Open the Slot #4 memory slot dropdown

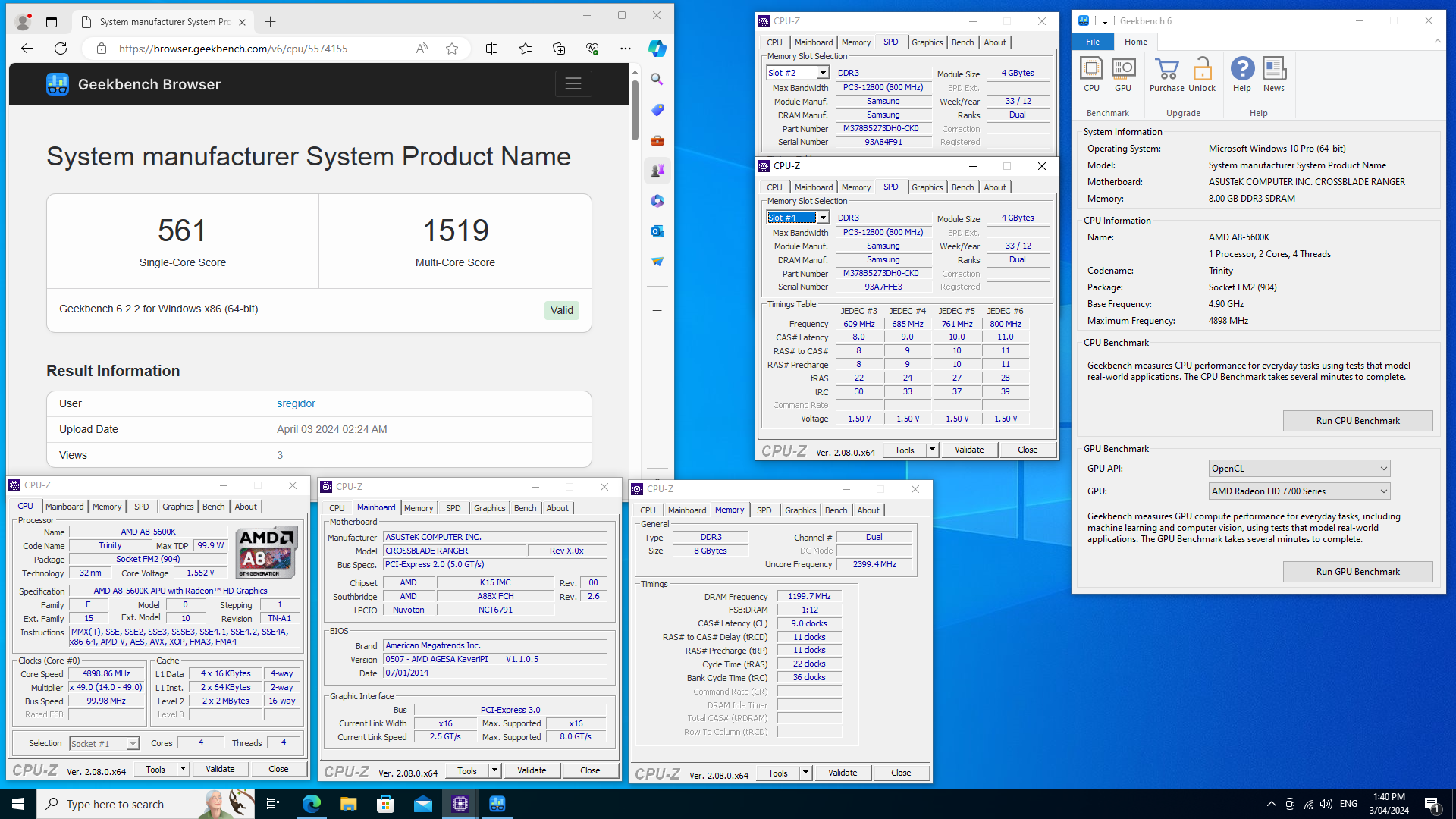tap(823, 218)
